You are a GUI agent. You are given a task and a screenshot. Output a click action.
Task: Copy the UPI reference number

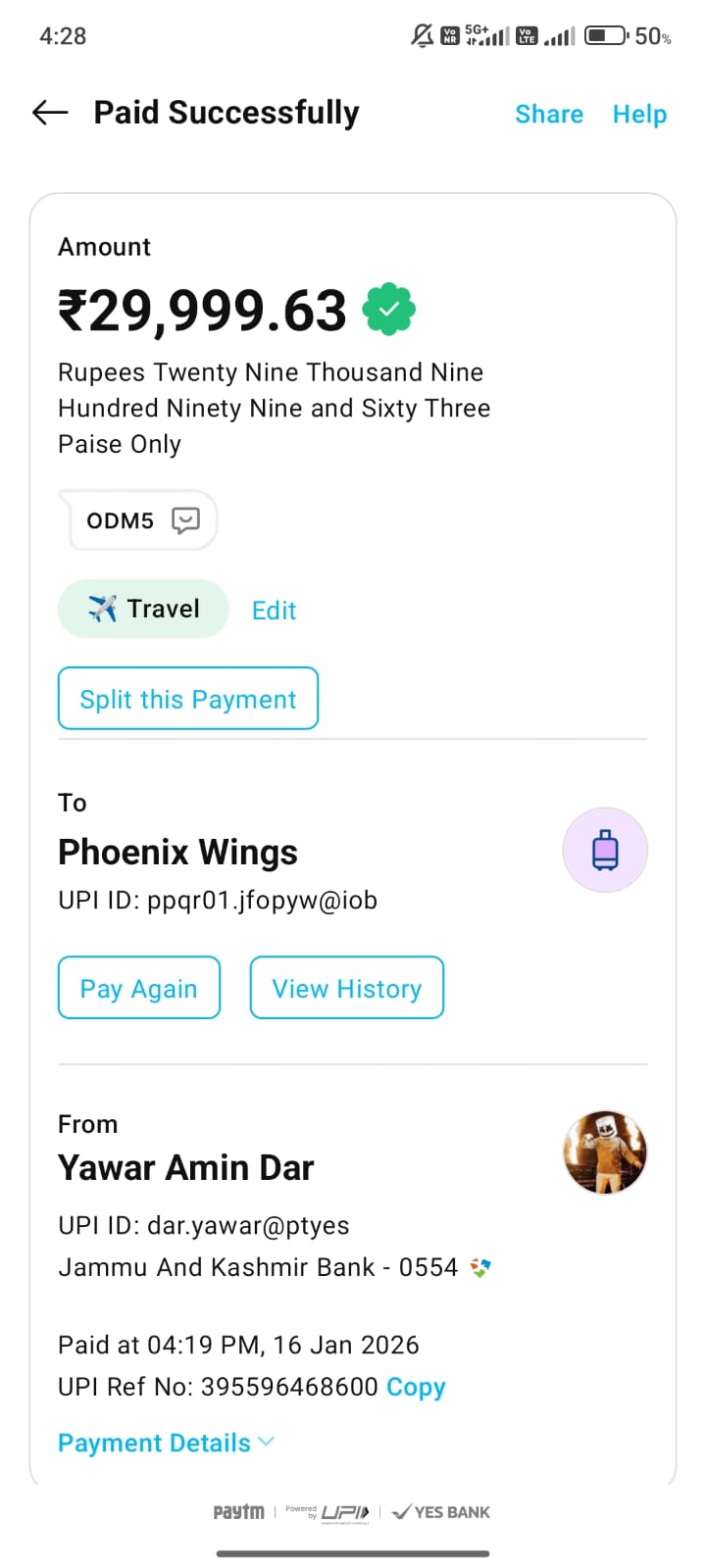point(416,1387)
